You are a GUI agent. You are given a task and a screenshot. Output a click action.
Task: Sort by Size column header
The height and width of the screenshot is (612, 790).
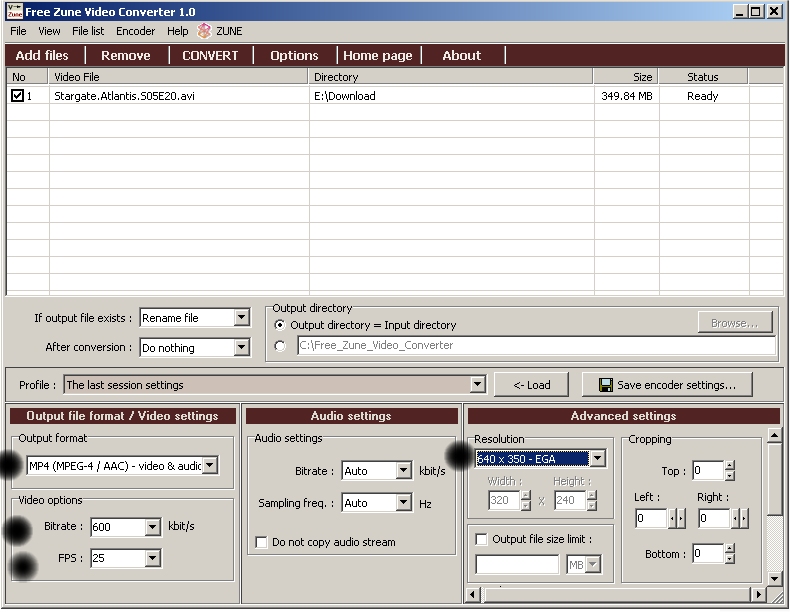click(626, 77)
